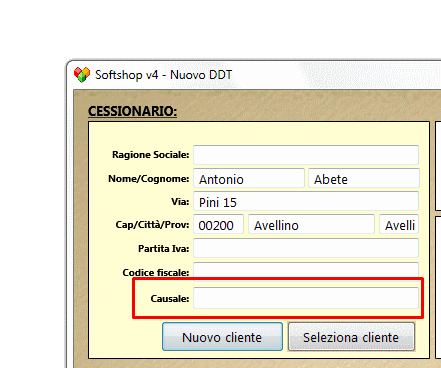
Task: Click the Città field showing Avellino
Action: pyautogui.click(x=311, y=224)
